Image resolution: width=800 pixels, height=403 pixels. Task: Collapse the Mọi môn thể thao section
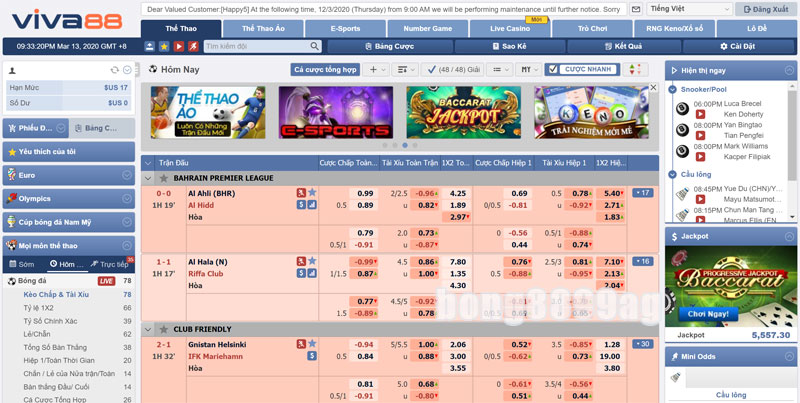coord(127,245)
